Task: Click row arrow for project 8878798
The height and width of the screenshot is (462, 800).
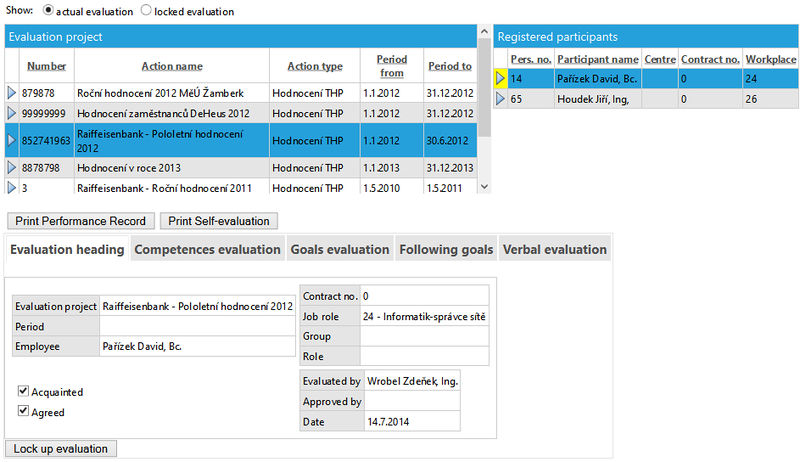Action: coord(12,167)
